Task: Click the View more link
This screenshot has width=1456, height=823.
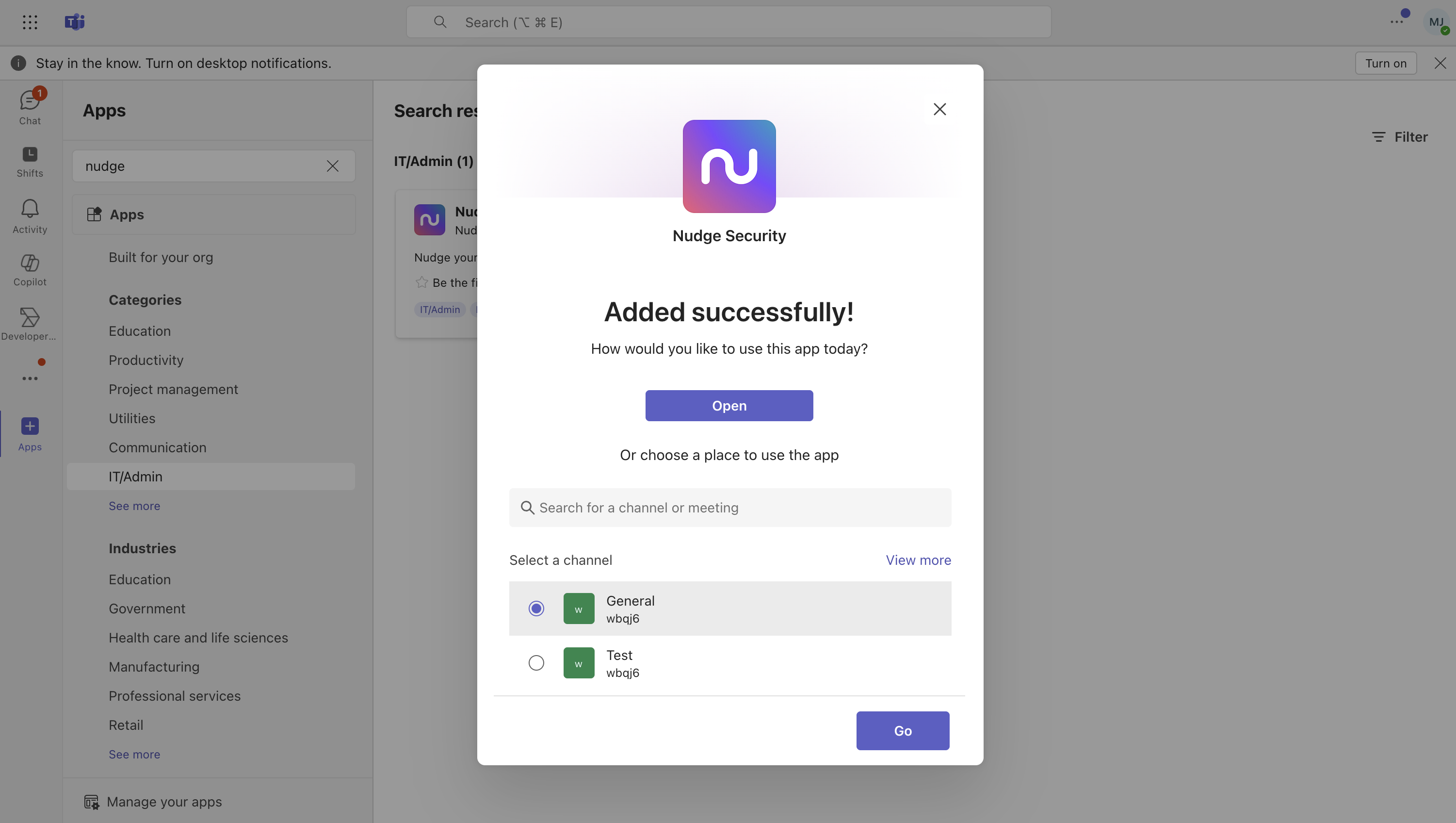Action: point(918,560)
